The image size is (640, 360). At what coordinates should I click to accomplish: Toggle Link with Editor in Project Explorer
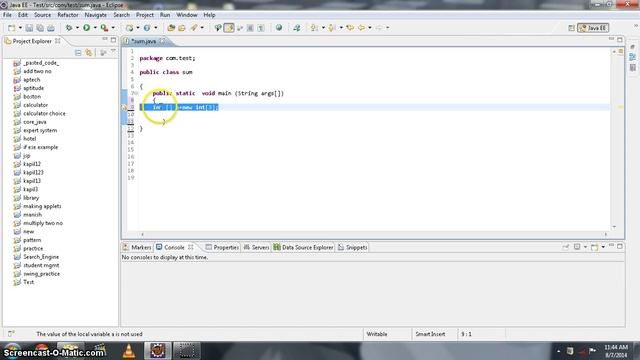[89, 53]
